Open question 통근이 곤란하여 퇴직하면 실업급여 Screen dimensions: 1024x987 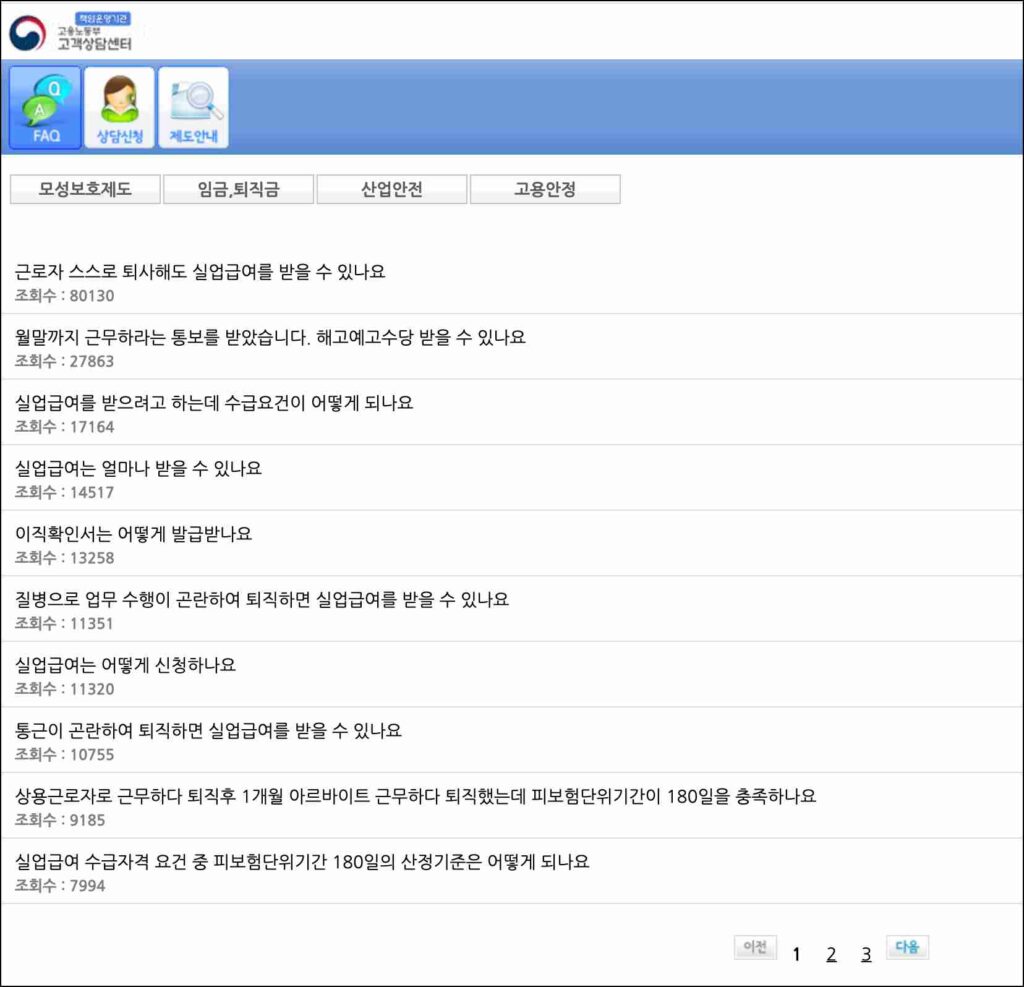click(x=208, y=730)
